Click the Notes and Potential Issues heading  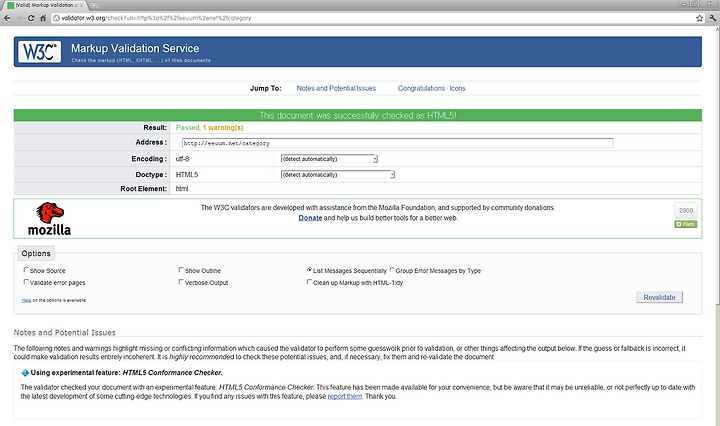65,332
